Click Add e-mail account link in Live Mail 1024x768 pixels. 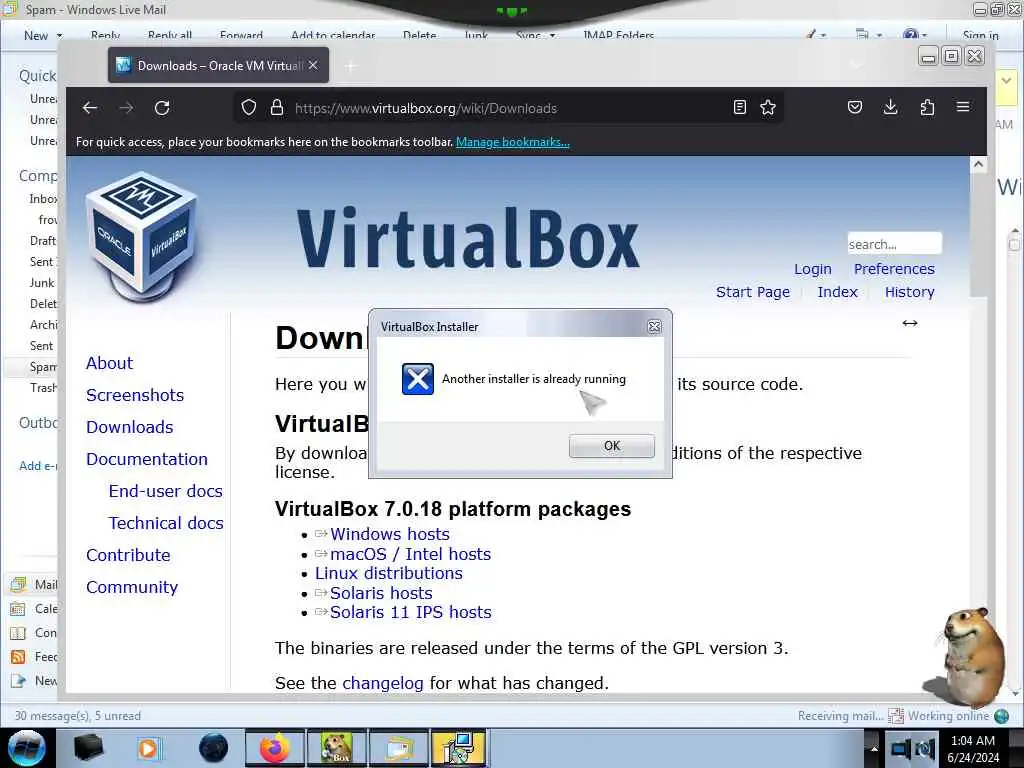[x=38, y=466]
